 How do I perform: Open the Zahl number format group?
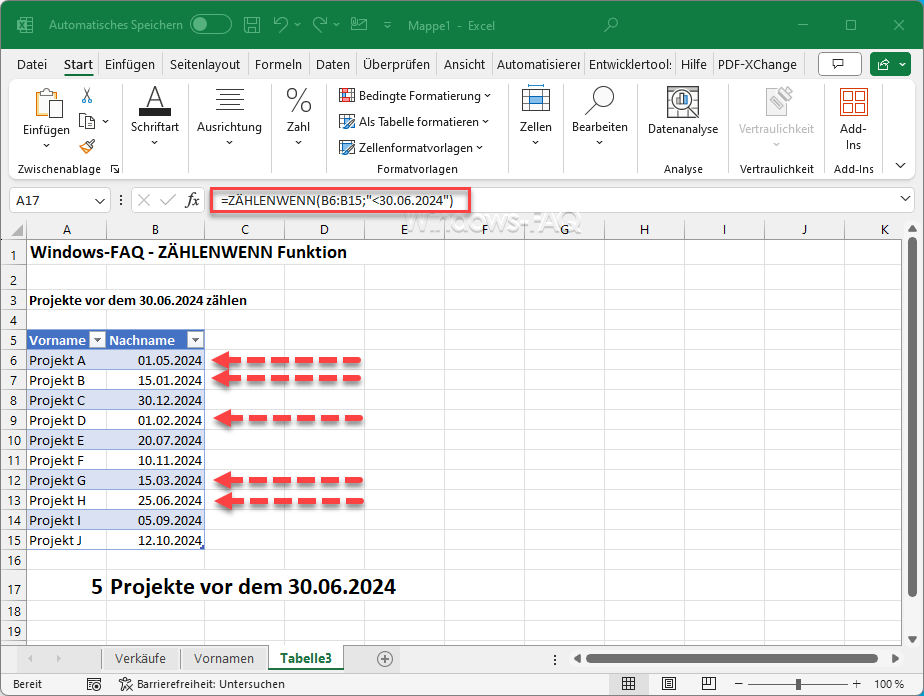pos(298,117)
